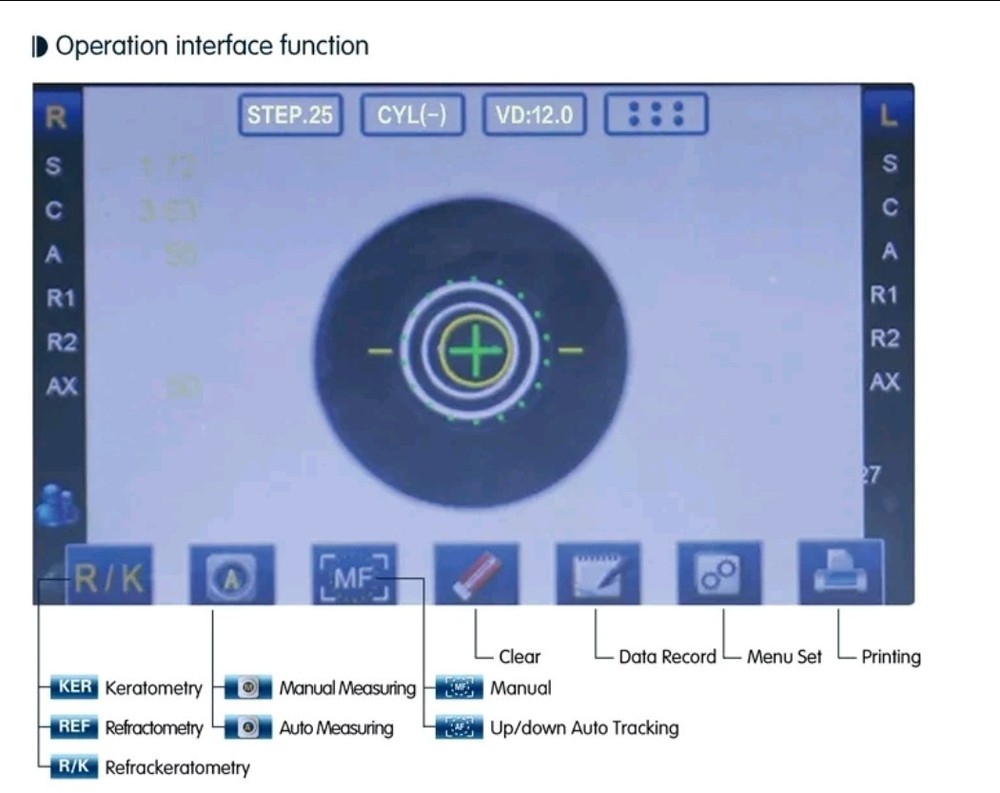1000x793 pixels.
Task: Change the STEP.25 increment setting
Action: pyautogui.click(x=290, y=115)
